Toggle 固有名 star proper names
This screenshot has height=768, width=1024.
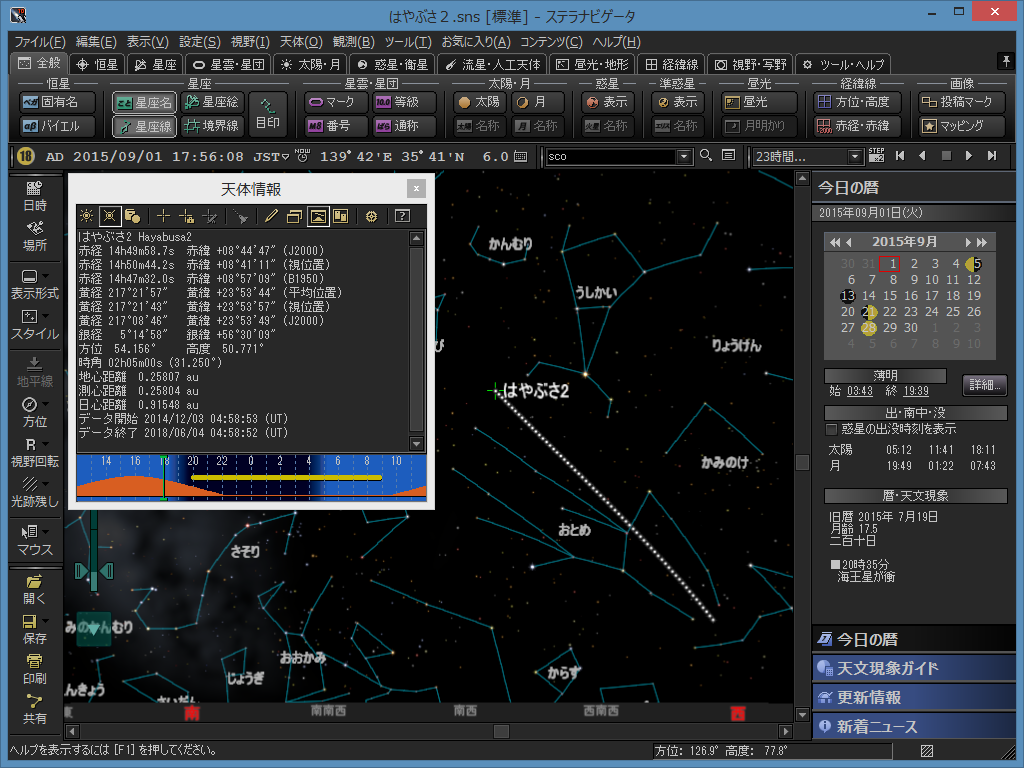[57, 102]
